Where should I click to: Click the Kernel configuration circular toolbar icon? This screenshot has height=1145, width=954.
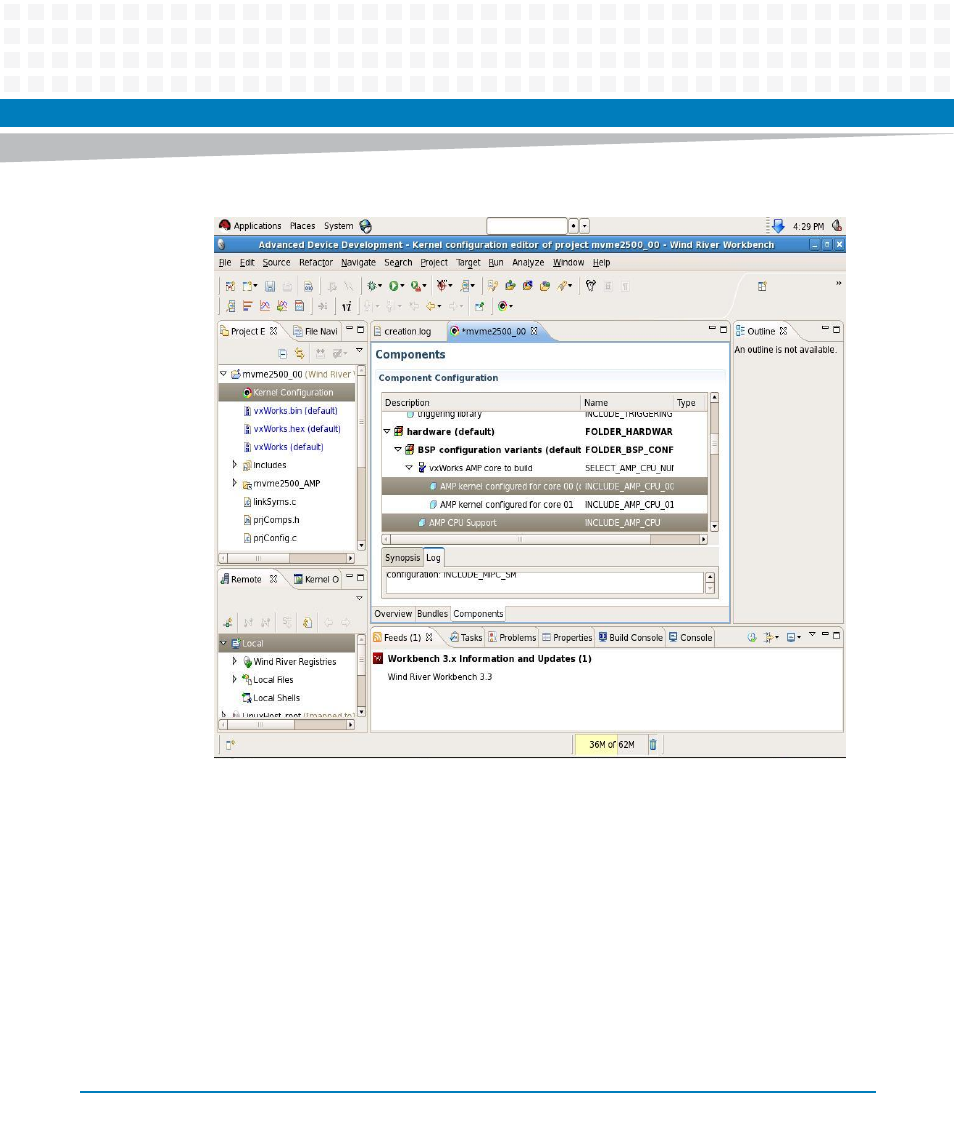click(x=502, y=307)
